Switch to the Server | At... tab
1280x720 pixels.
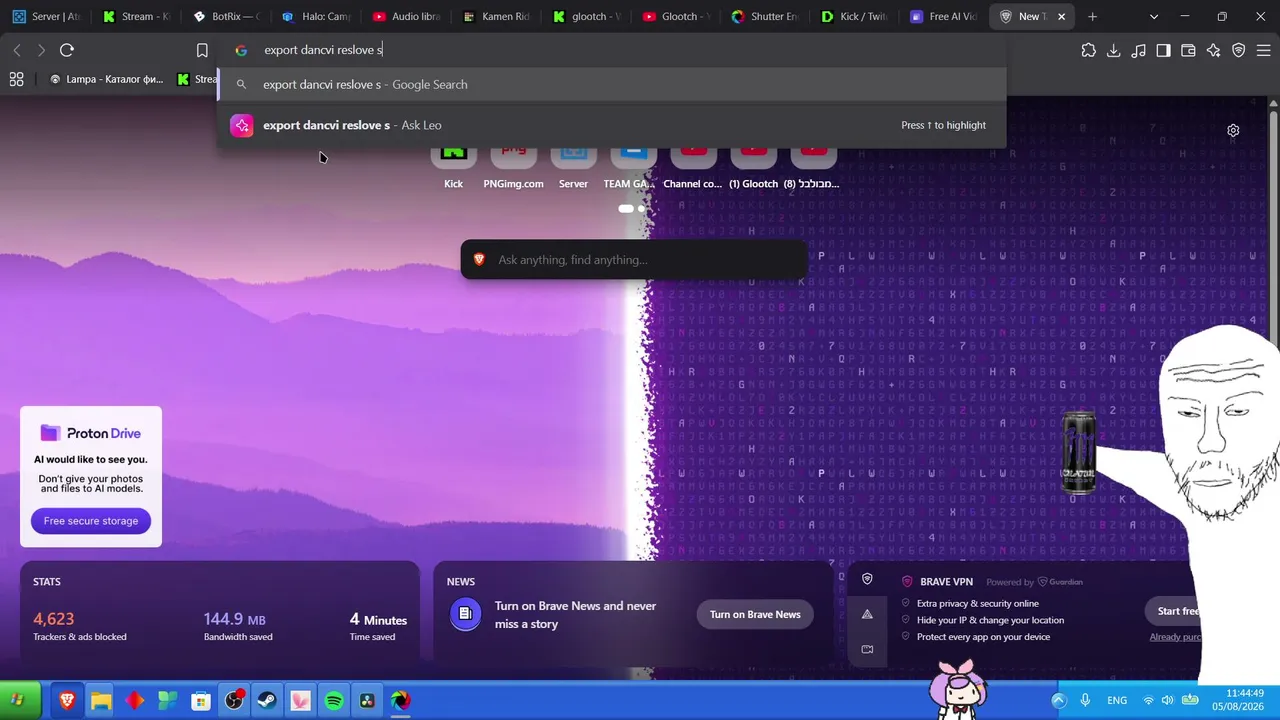point(46,17)
